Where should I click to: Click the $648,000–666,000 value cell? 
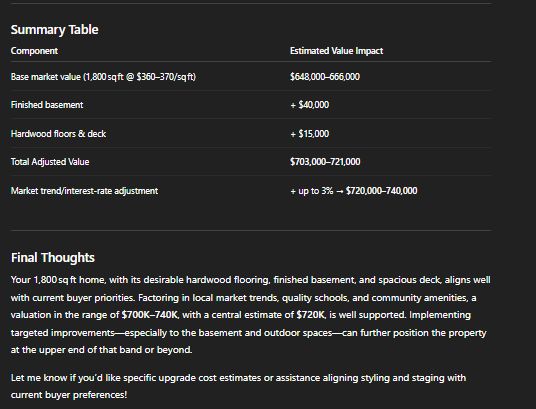(x=325, y=77)
